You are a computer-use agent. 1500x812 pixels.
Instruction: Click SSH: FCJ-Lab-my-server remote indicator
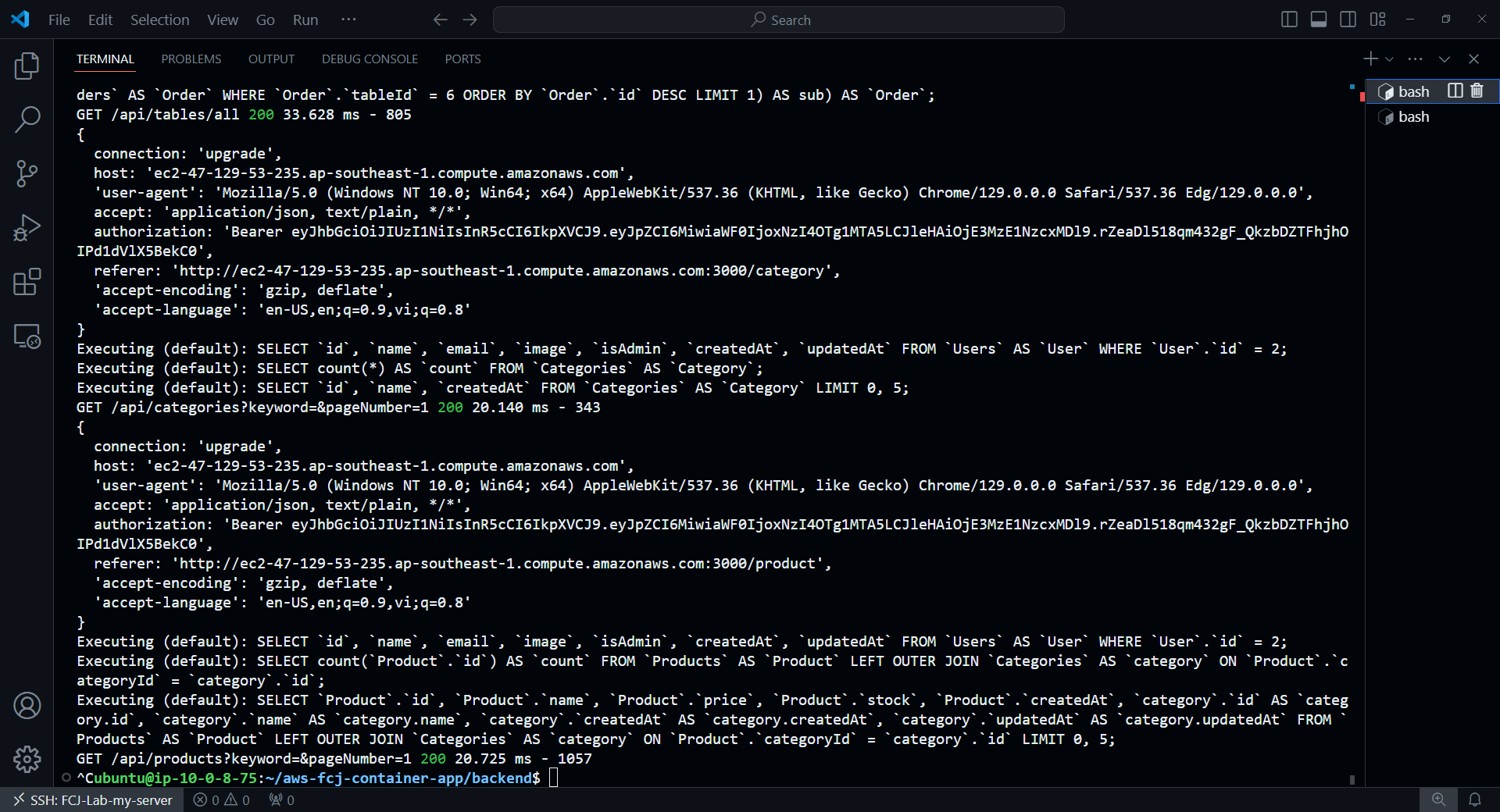[x=92, y=800]
